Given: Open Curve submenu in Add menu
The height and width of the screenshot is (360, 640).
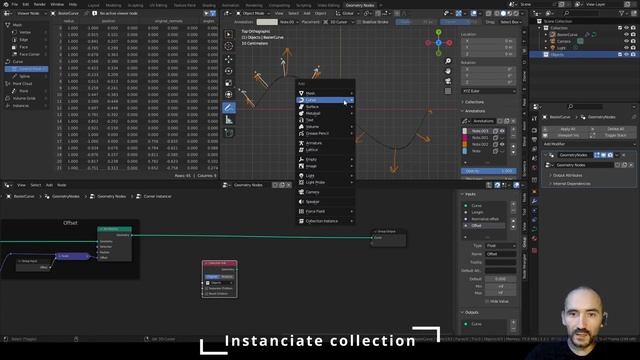Looking at the screenshot, I should pyautogui.click(x=325, y=100).
